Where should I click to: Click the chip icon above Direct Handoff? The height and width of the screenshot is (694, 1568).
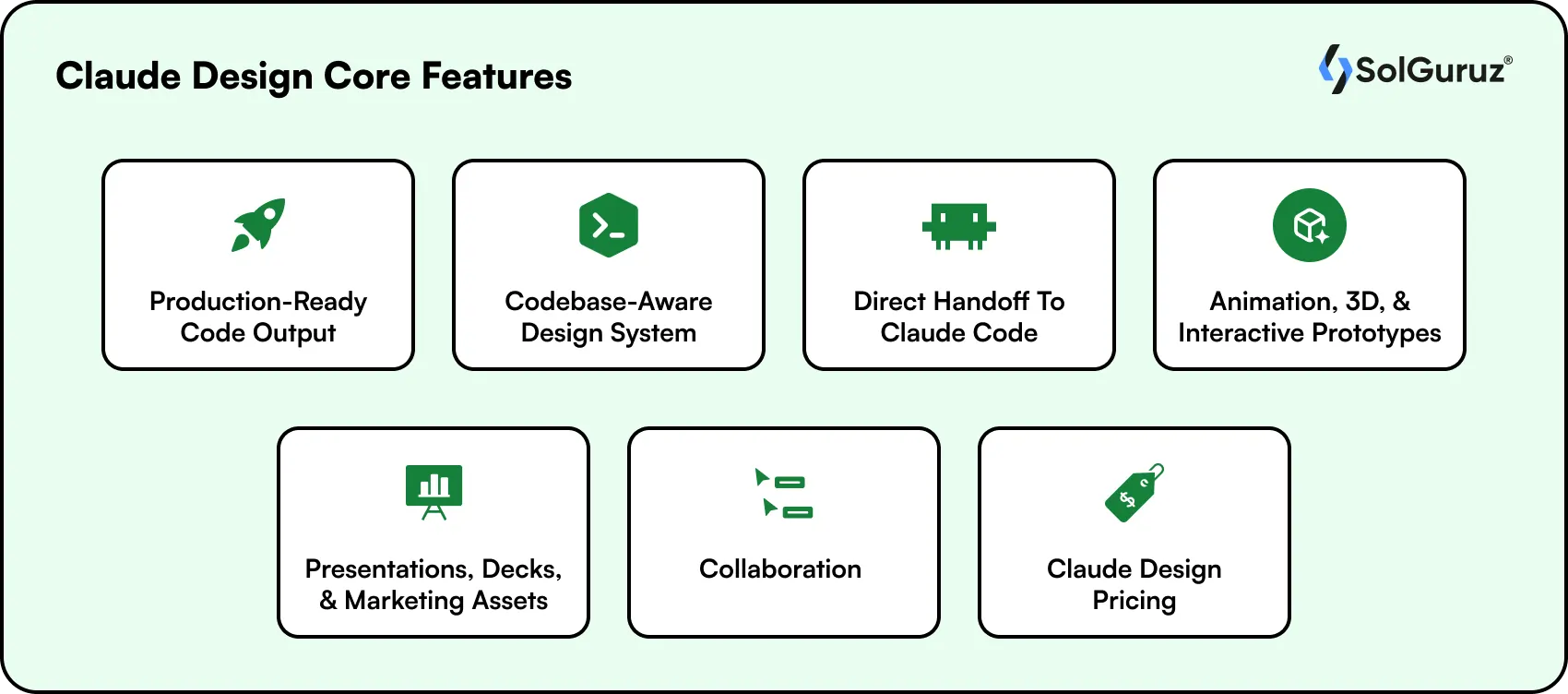click(959, 226)
